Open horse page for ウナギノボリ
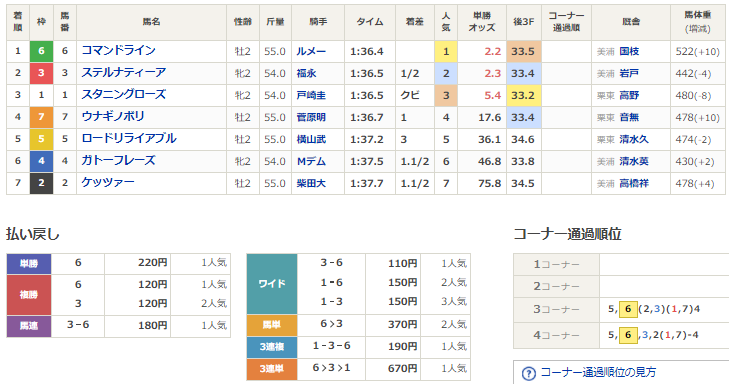This screenshot has width=729, height=384. tap(113, 116)
